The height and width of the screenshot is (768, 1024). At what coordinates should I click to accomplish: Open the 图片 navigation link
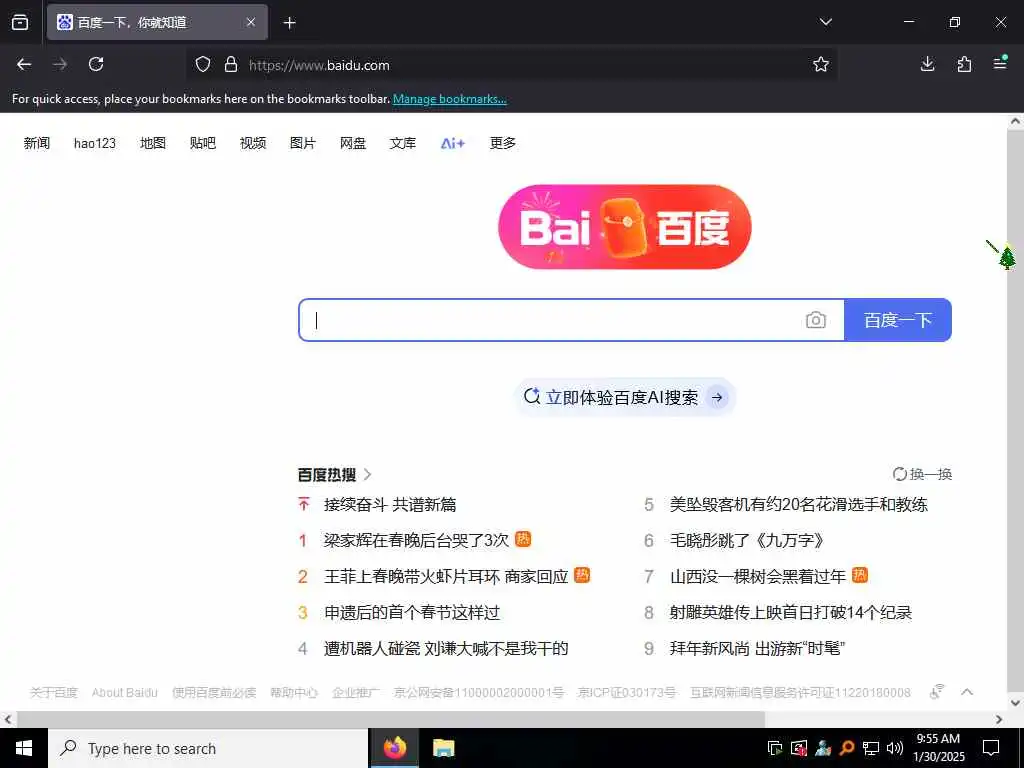302,143
